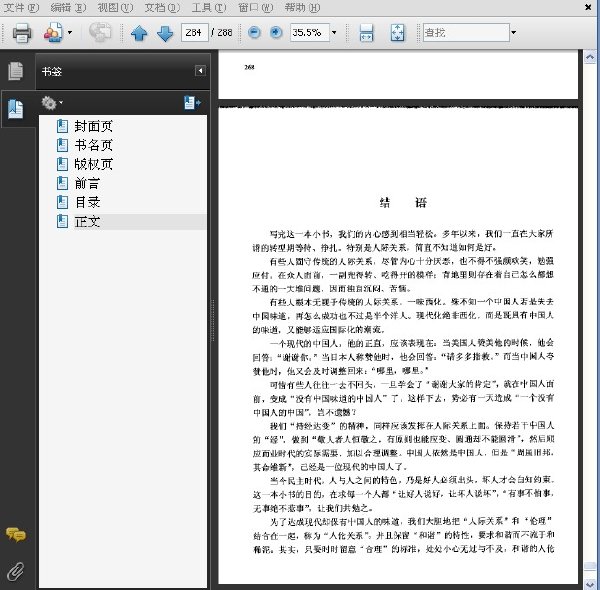The image size is (600, 590).
Task: Open the 视图 menu
Action: click(115, 8)
